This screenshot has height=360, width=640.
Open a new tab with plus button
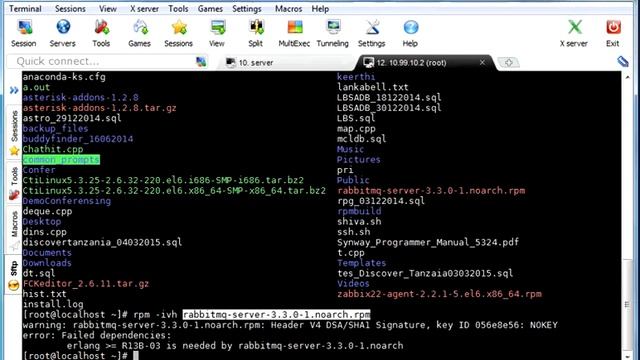pos(509,62)
